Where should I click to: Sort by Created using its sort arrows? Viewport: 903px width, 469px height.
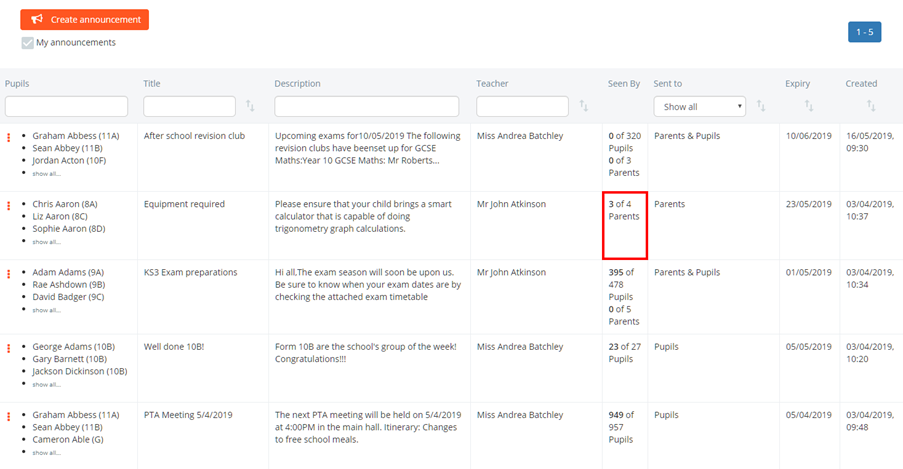pos(871,105)
